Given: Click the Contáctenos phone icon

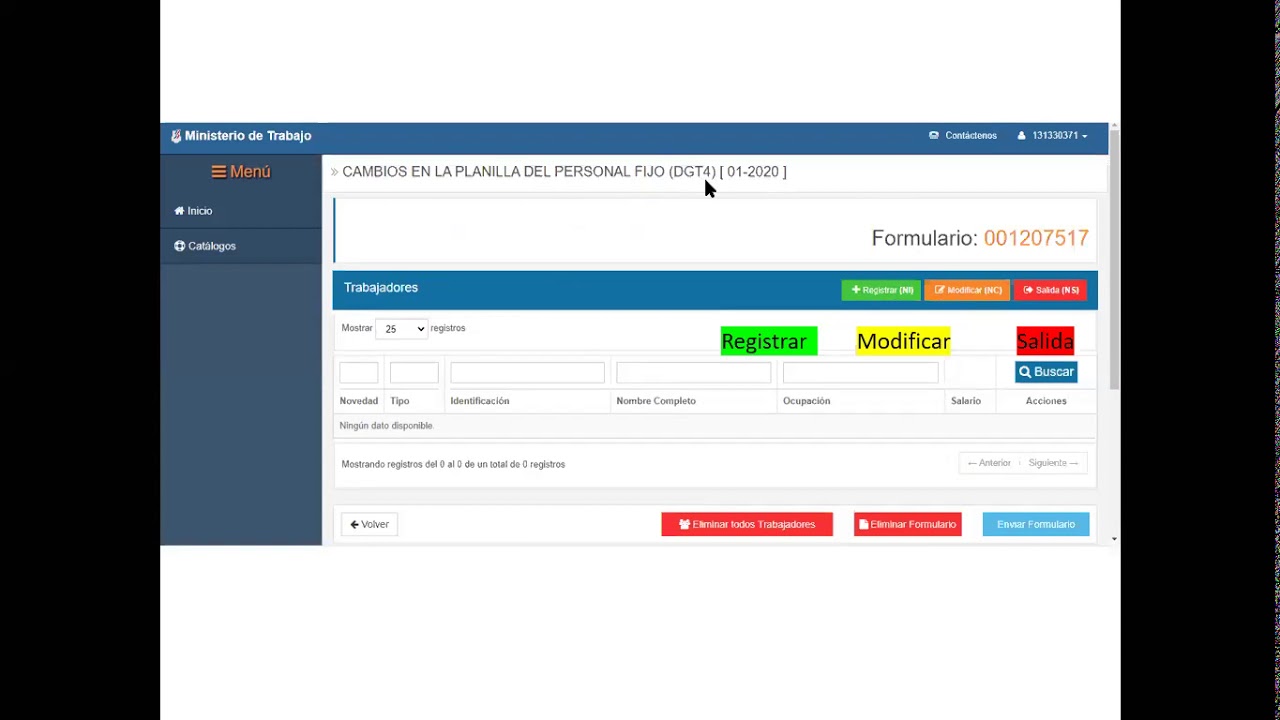Looking at the screenshot, I should [x=934, y=136].
